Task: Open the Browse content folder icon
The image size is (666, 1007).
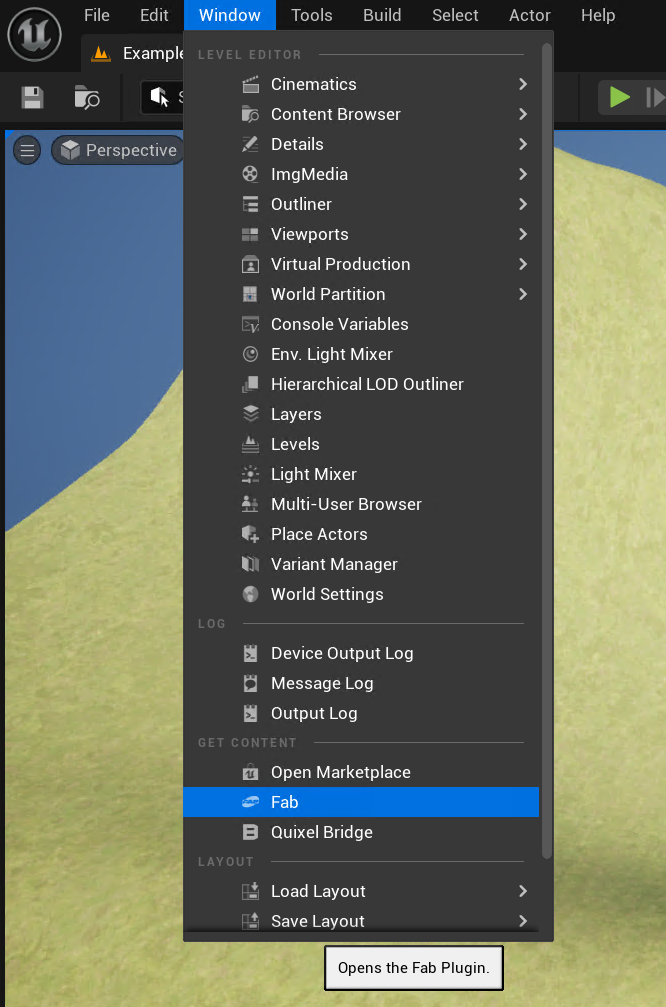Action: pyautogui.click(x=87, y=98)
